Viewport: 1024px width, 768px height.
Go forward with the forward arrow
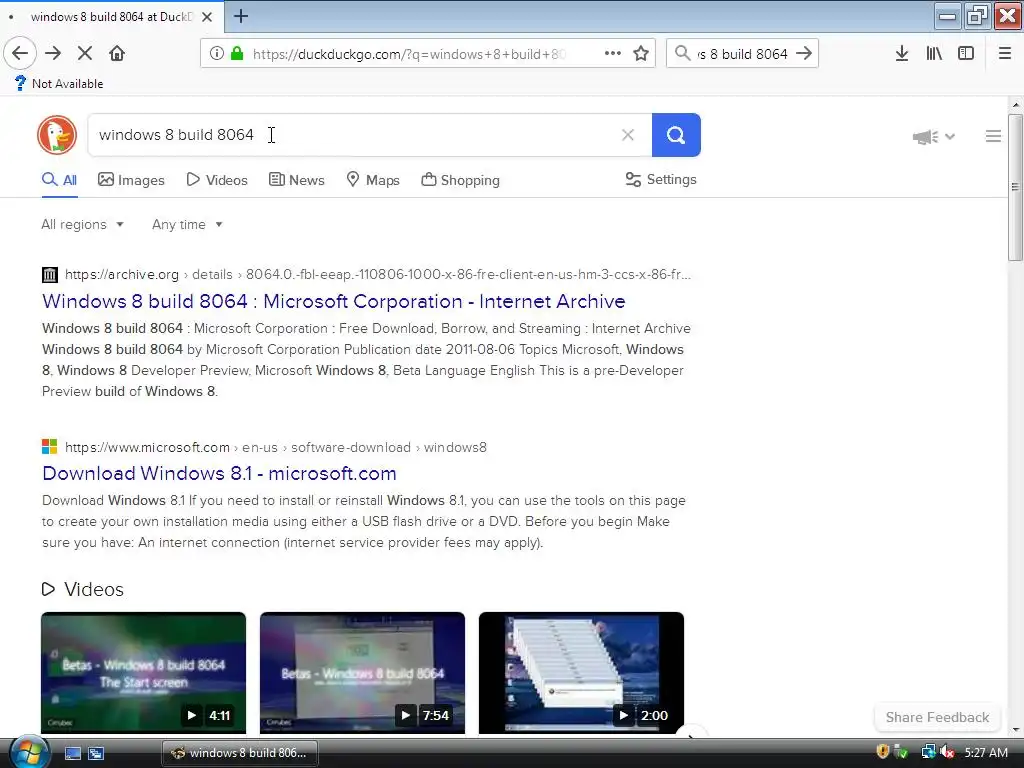[53, 54]
